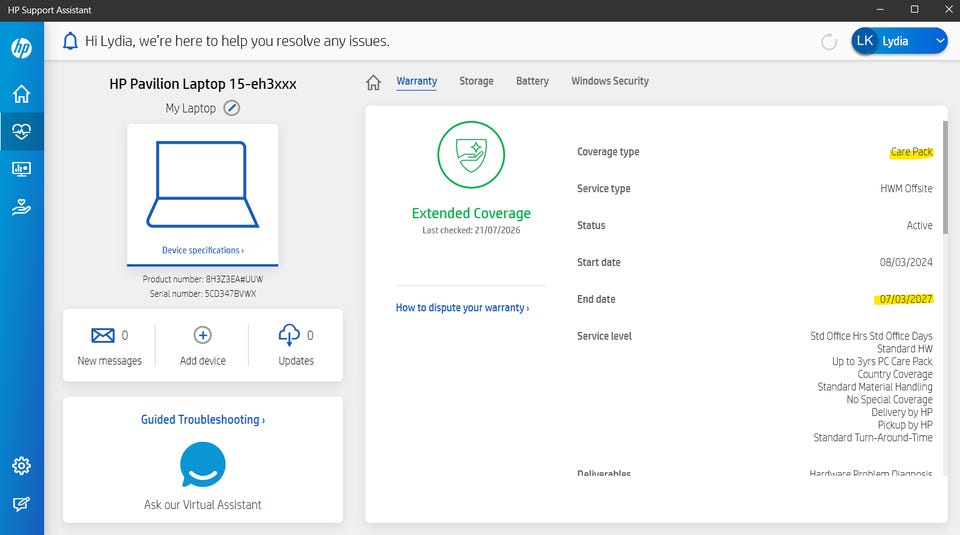This screenshot has width=960, height=535.
Task: Click the Pickup by HP line
Action: (x=905, y=425)
